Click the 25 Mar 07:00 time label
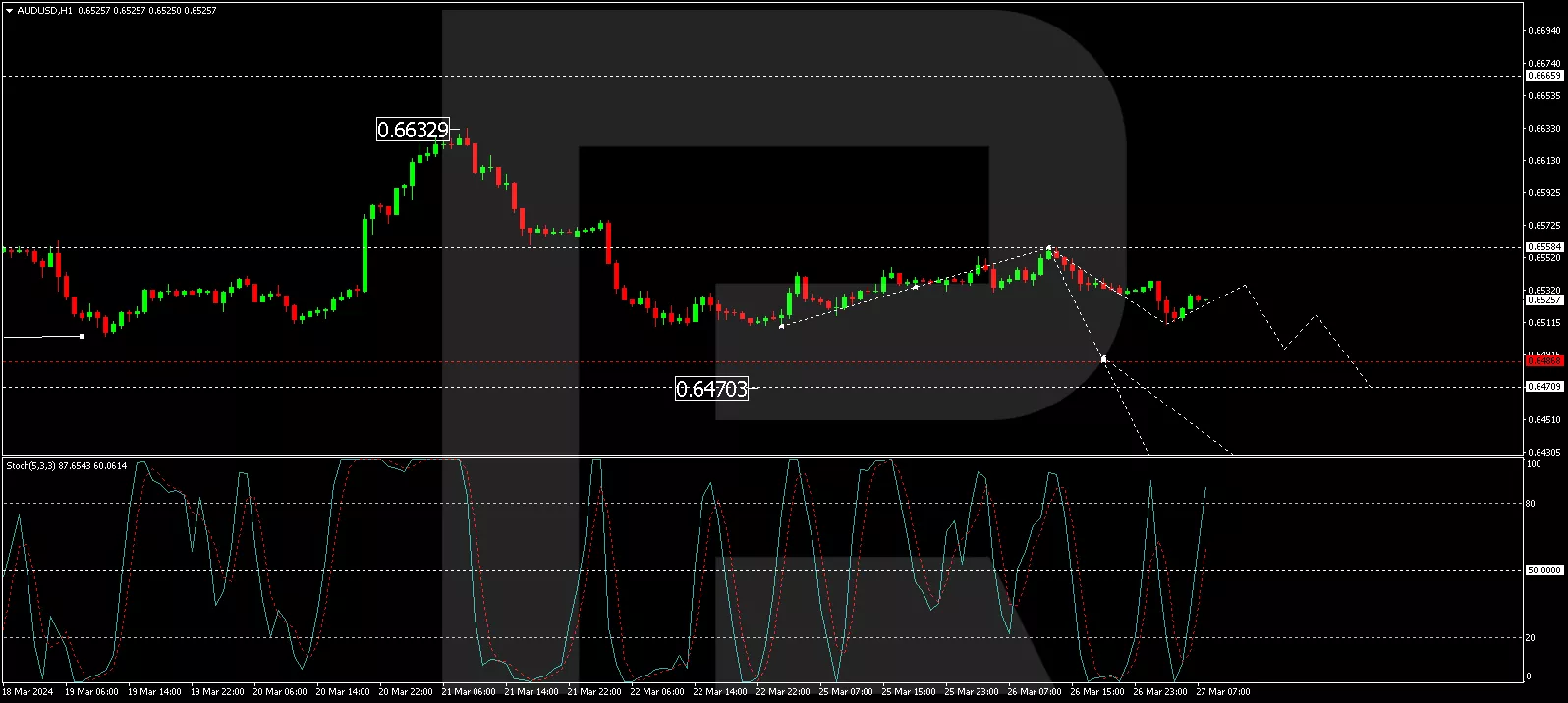 (845, 692)
